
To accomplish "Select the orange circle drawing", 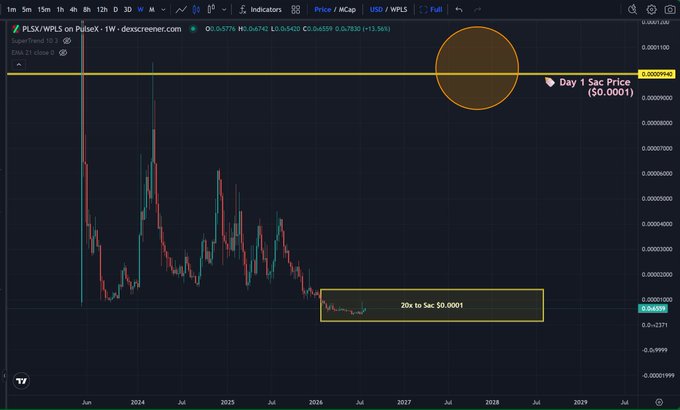I will coord(477,68).
